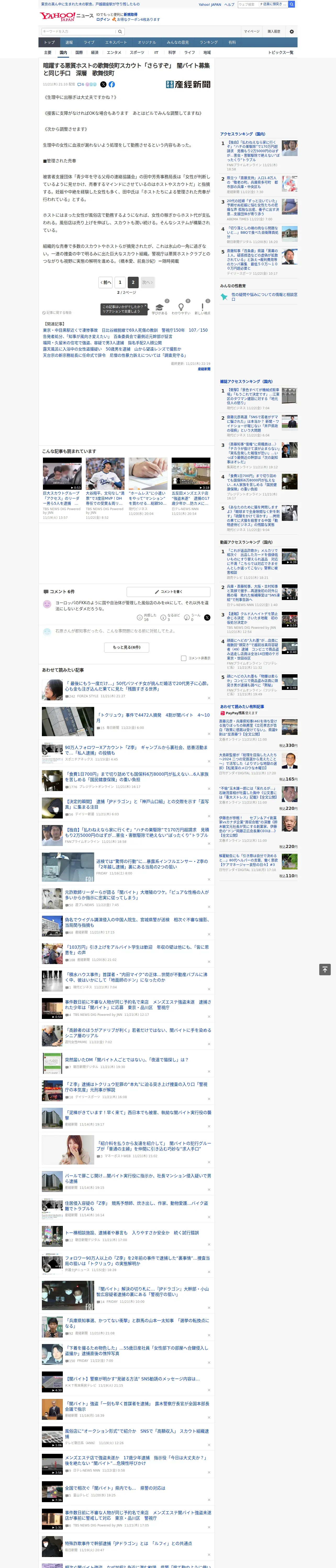Click the マイページ link

[x=252, y=32]
